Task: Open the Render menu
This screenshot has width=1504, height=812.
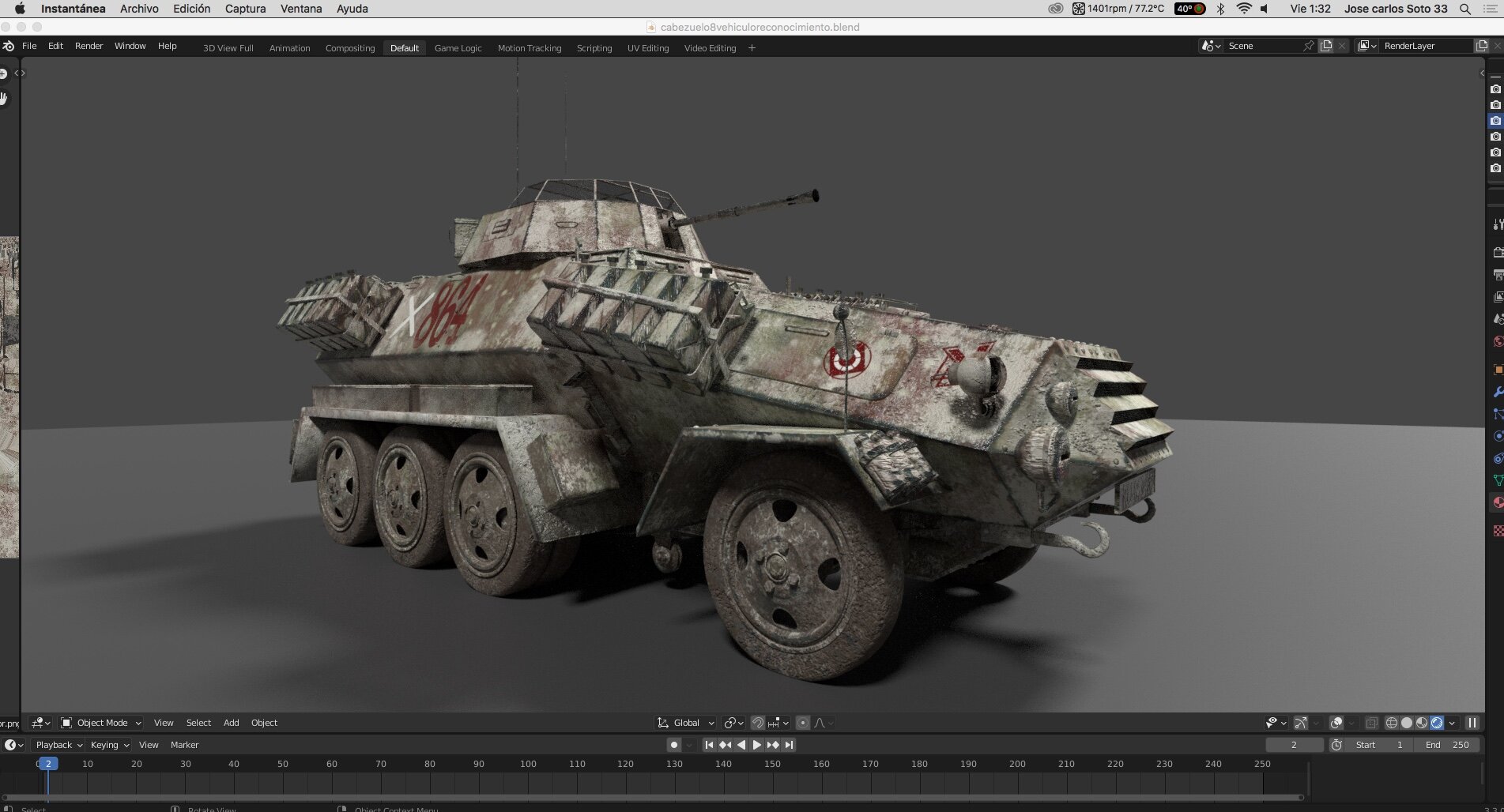Action: pos(89,46)
